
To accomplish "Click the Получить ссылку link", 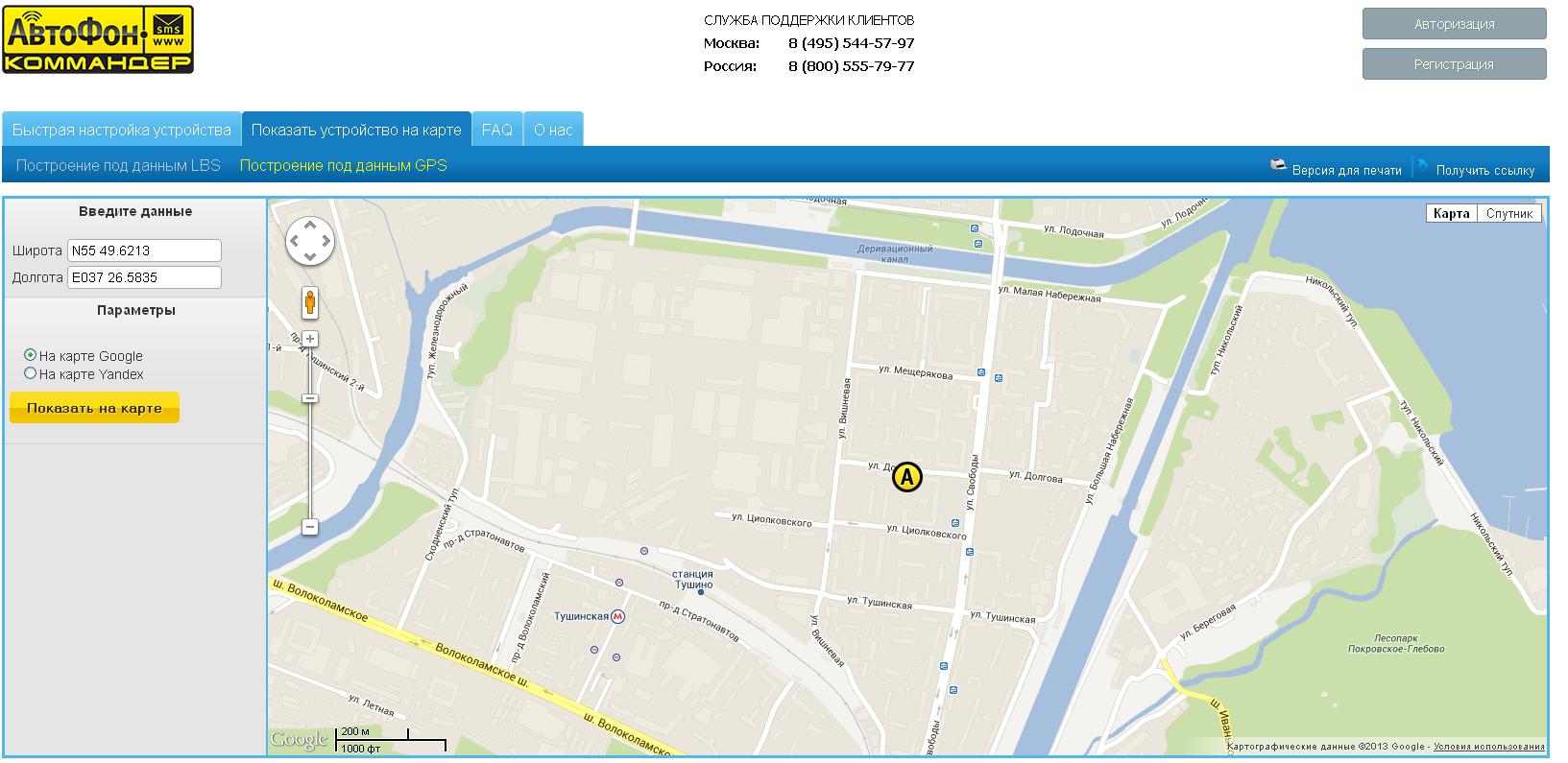I will [x=1484, y=170].
